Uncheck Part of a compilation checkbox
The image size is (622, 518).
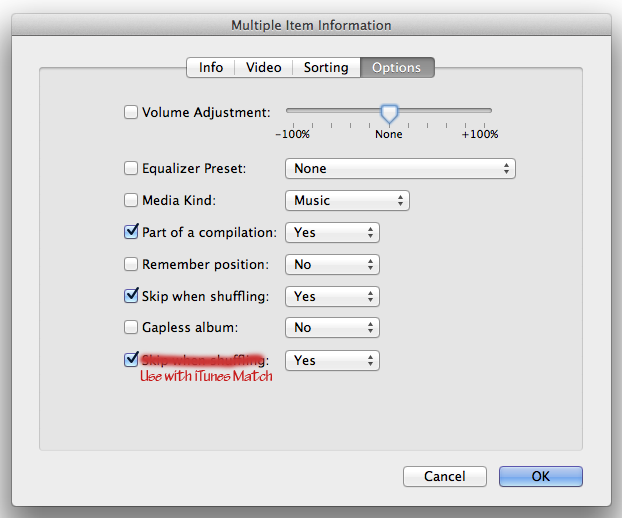pyautogui.click(x=131, y=232)
